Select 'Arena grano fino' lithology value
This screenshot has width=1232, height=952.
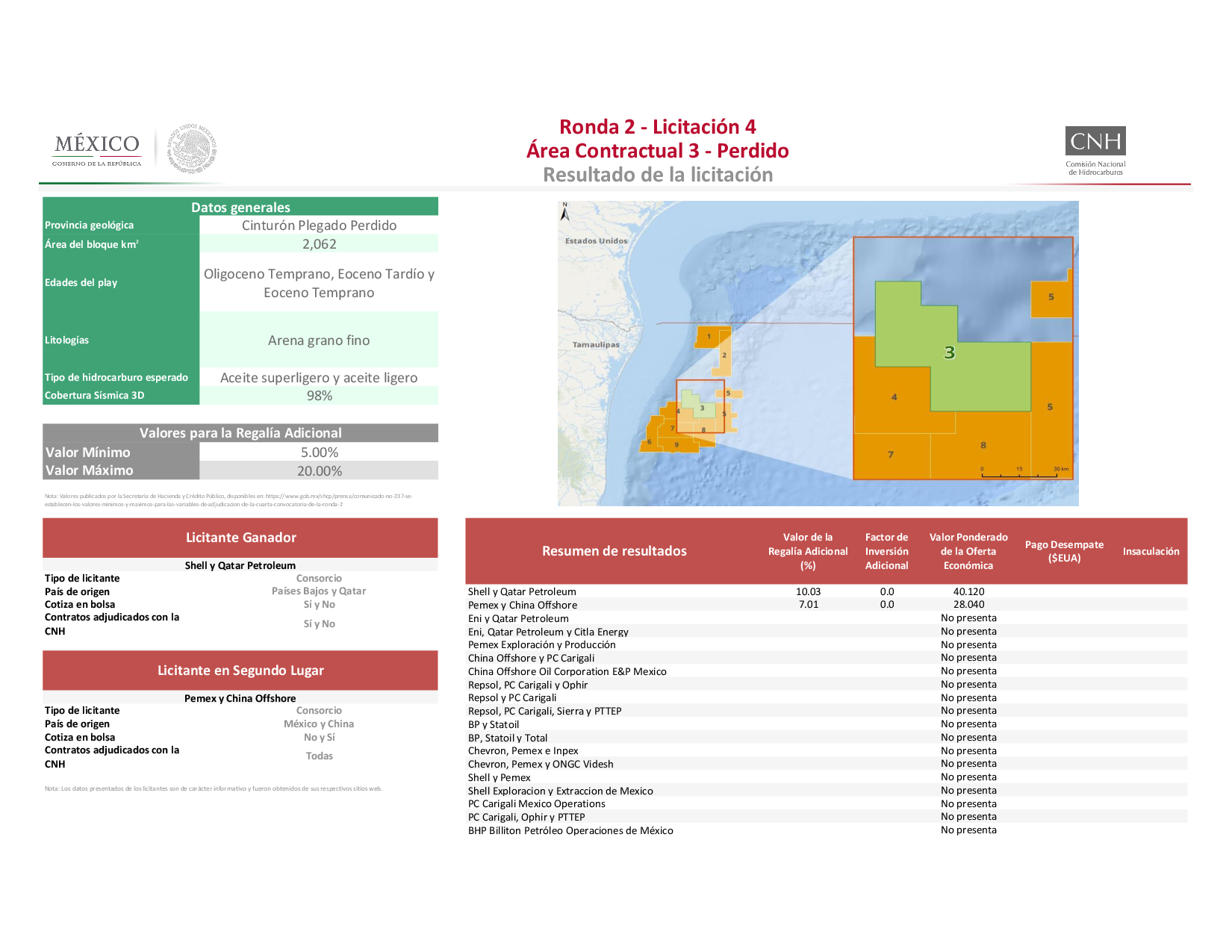tap(319, 340)
